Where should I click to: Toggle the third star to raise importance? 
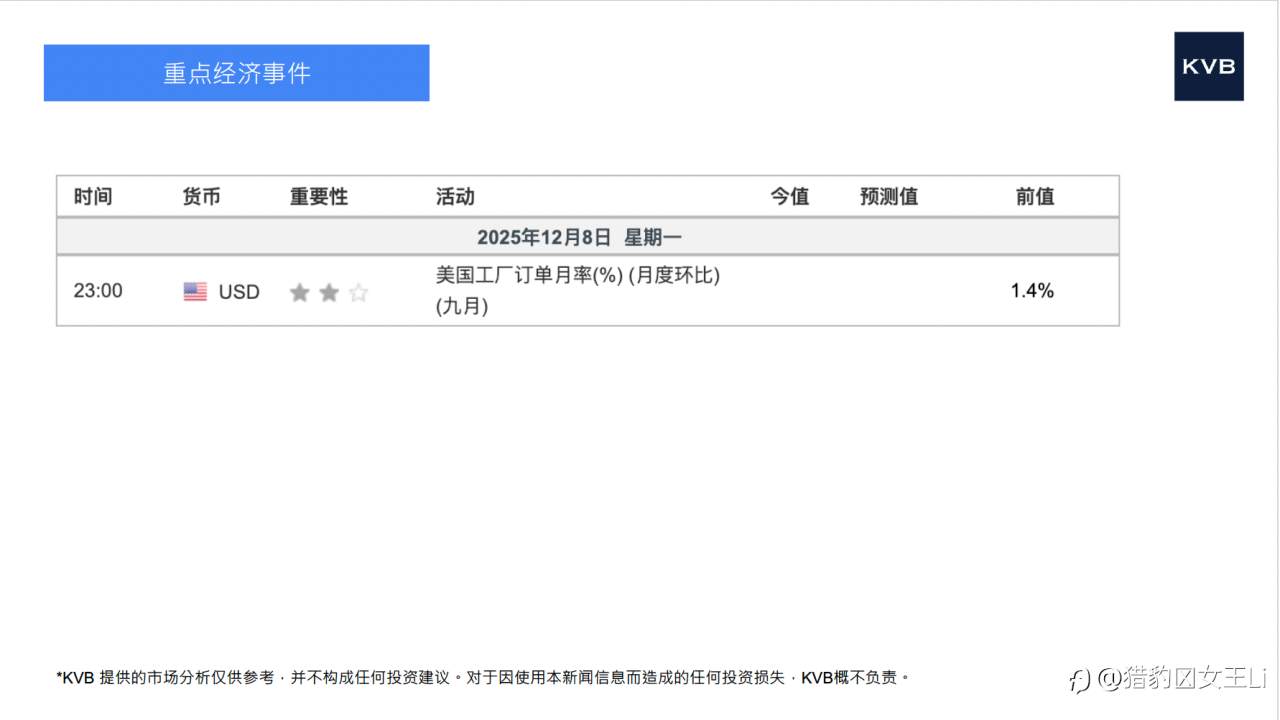click(x=357, y=291)
